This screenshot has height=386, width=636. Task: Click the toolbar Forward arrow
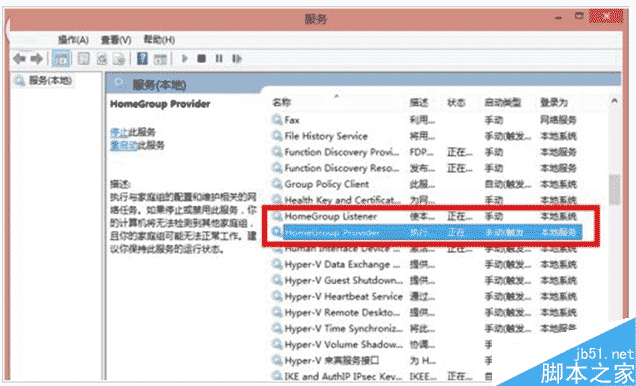(x=37, y=59)
